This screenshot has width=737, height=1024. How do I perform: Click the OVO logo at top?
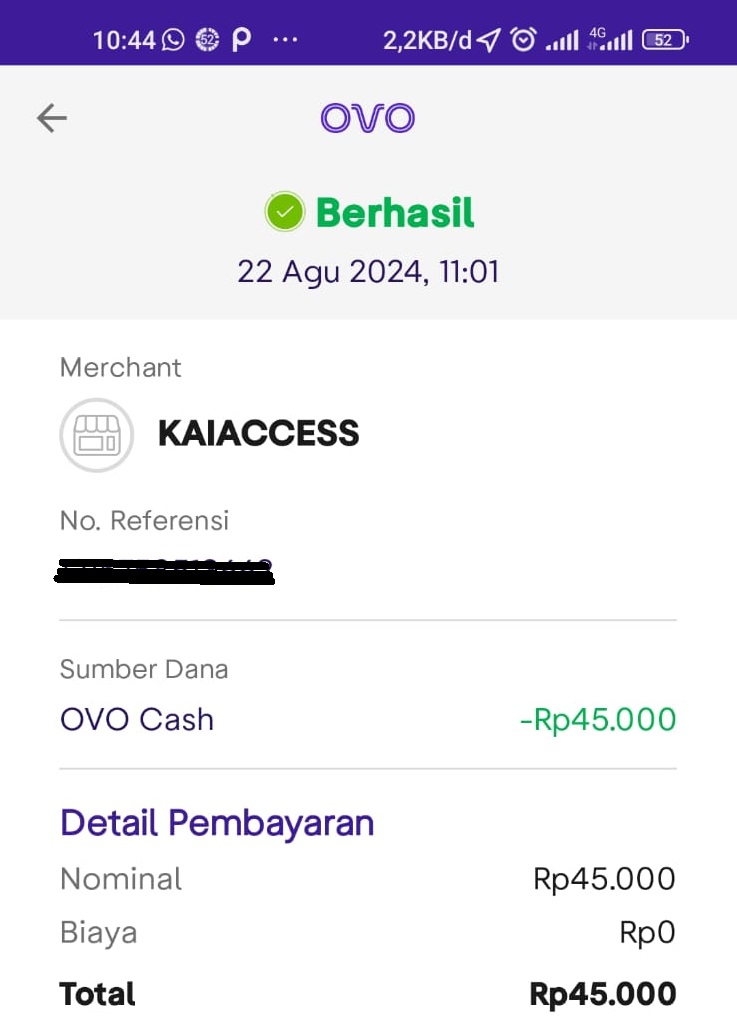pyautogui.click(x=368, y=118)
